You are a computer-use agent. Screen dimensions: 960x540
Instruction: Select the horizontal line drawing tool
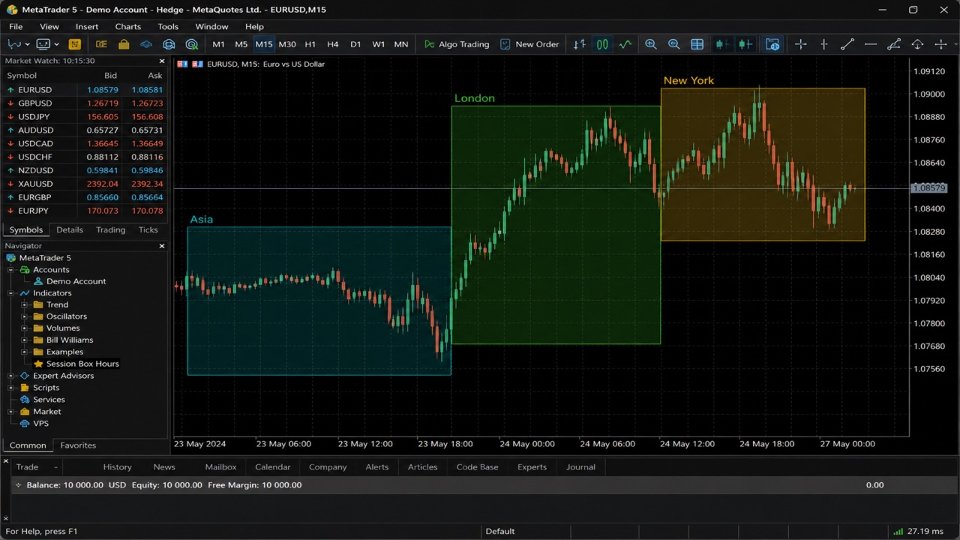point(870,44)
